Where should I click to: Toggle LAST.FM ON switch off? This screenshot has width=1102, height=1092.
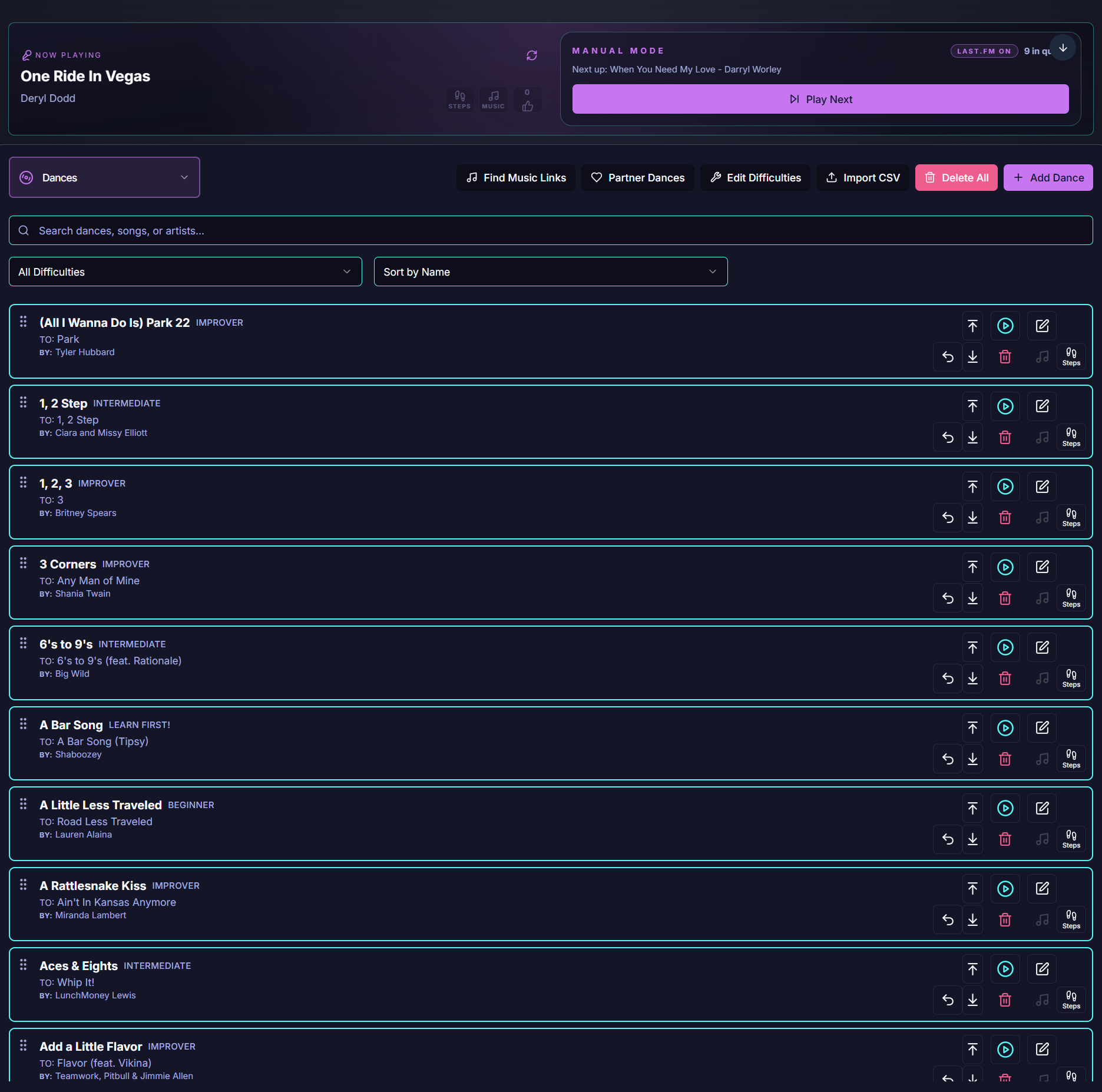[984, 51]
